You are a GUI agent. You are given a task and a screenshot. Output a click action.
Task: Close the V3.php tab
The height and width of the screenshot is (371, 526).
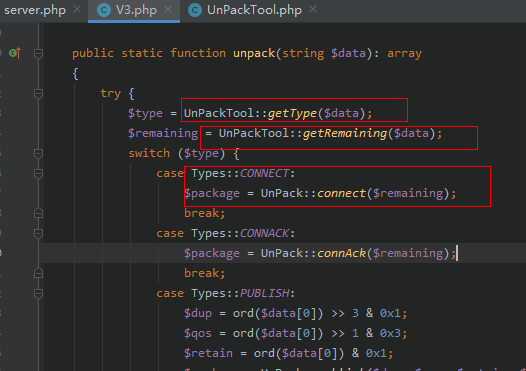[x=168, y=9]
